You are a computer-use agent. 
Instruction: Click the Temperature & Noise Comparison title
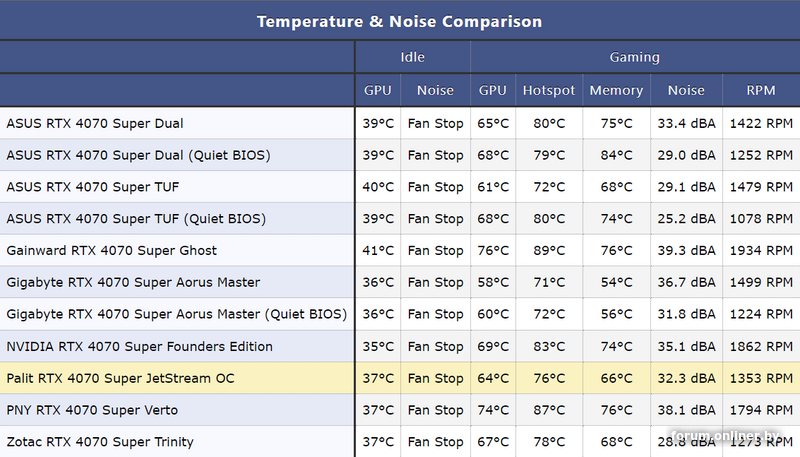tap(399, 21)
